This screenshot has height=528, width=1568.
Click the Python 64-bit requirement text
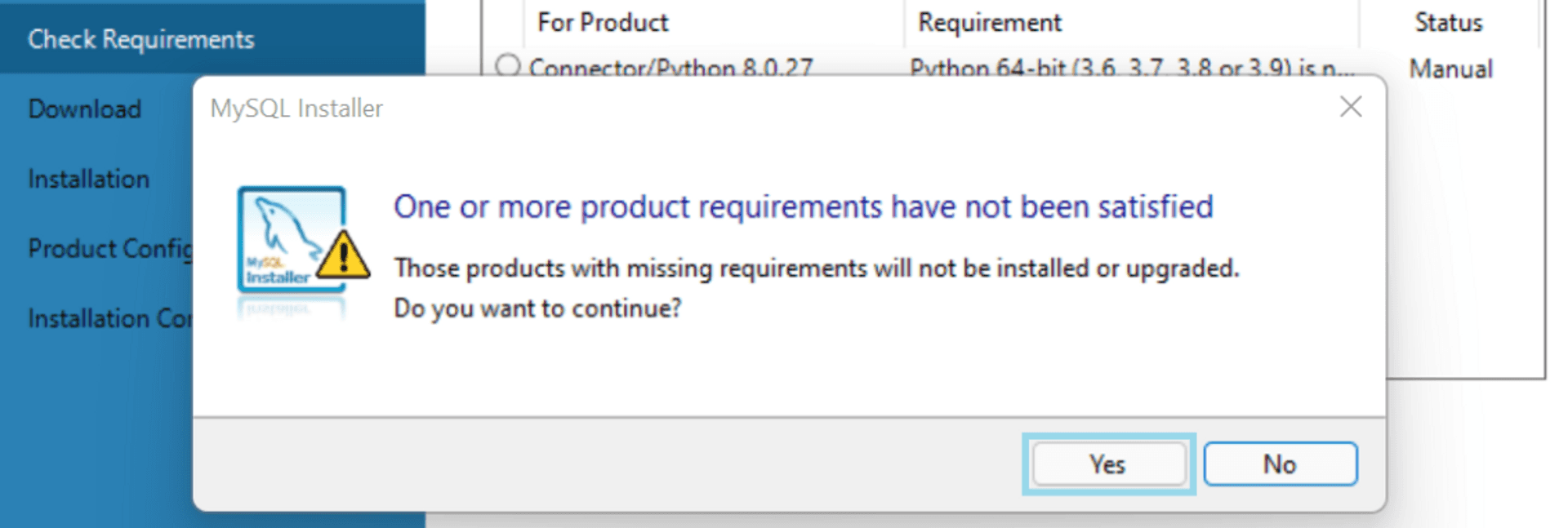[x=1130, y=67]
